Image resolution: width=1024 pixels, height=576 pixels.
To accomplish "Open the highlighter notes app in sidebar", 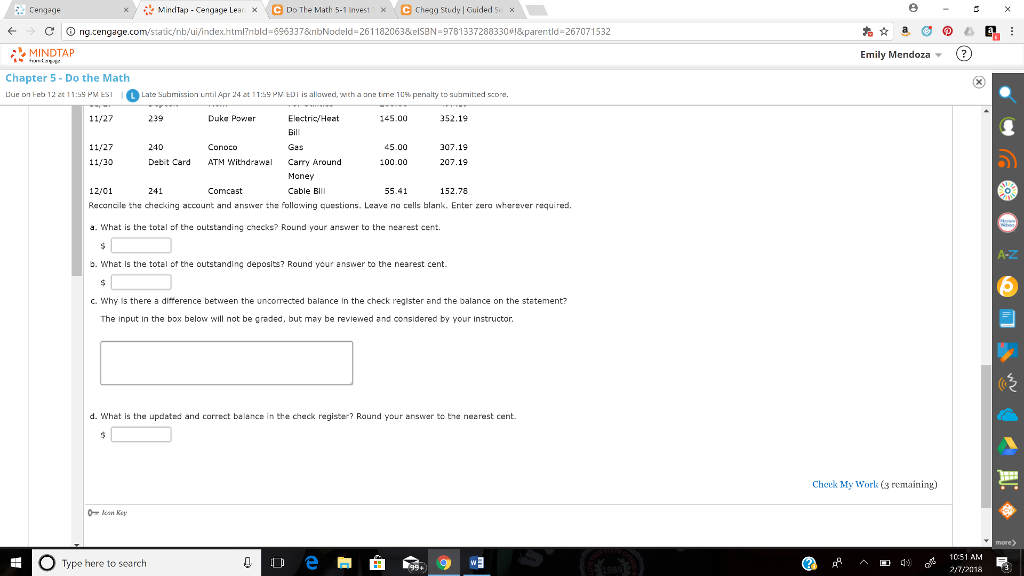I will 1007,351.
